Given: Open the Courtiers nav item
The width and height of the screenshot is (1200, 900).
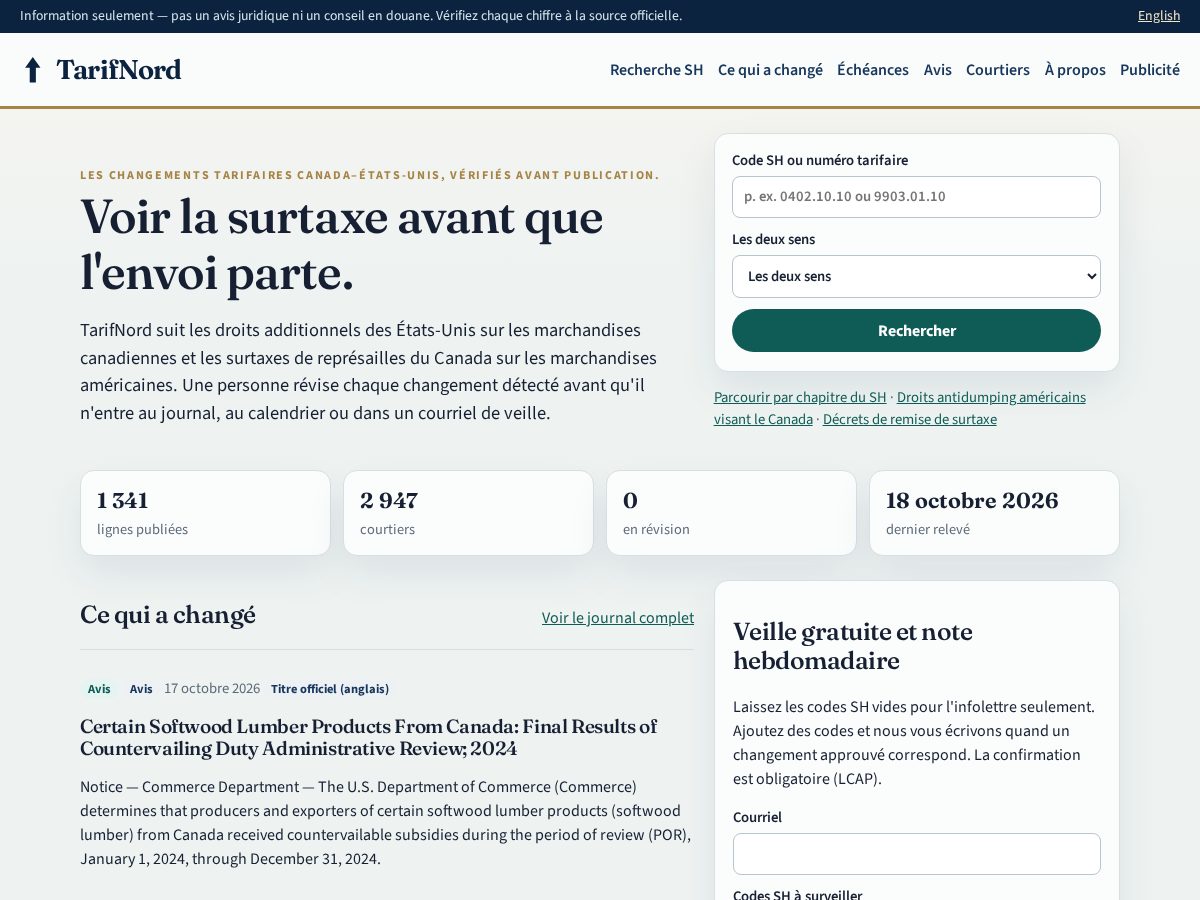Looking at the screenshot, I should point(998,70).
